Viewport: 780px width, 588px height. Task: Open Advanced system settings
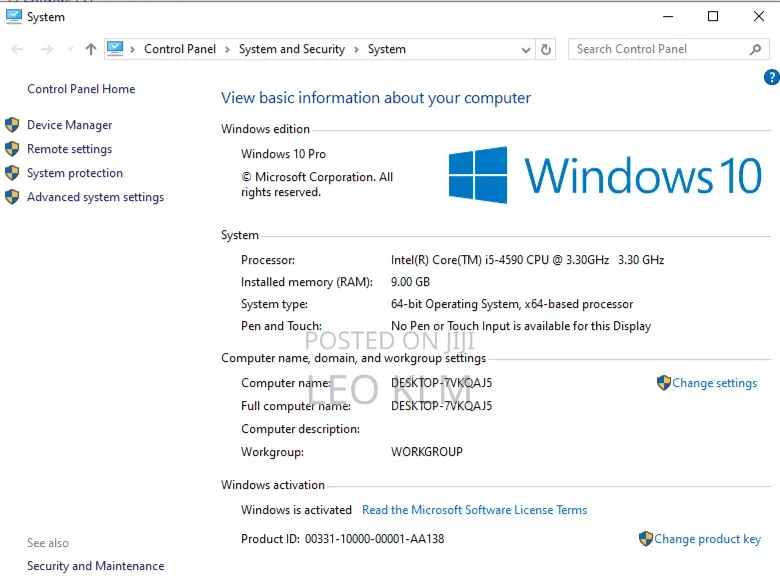click(96, 197)
